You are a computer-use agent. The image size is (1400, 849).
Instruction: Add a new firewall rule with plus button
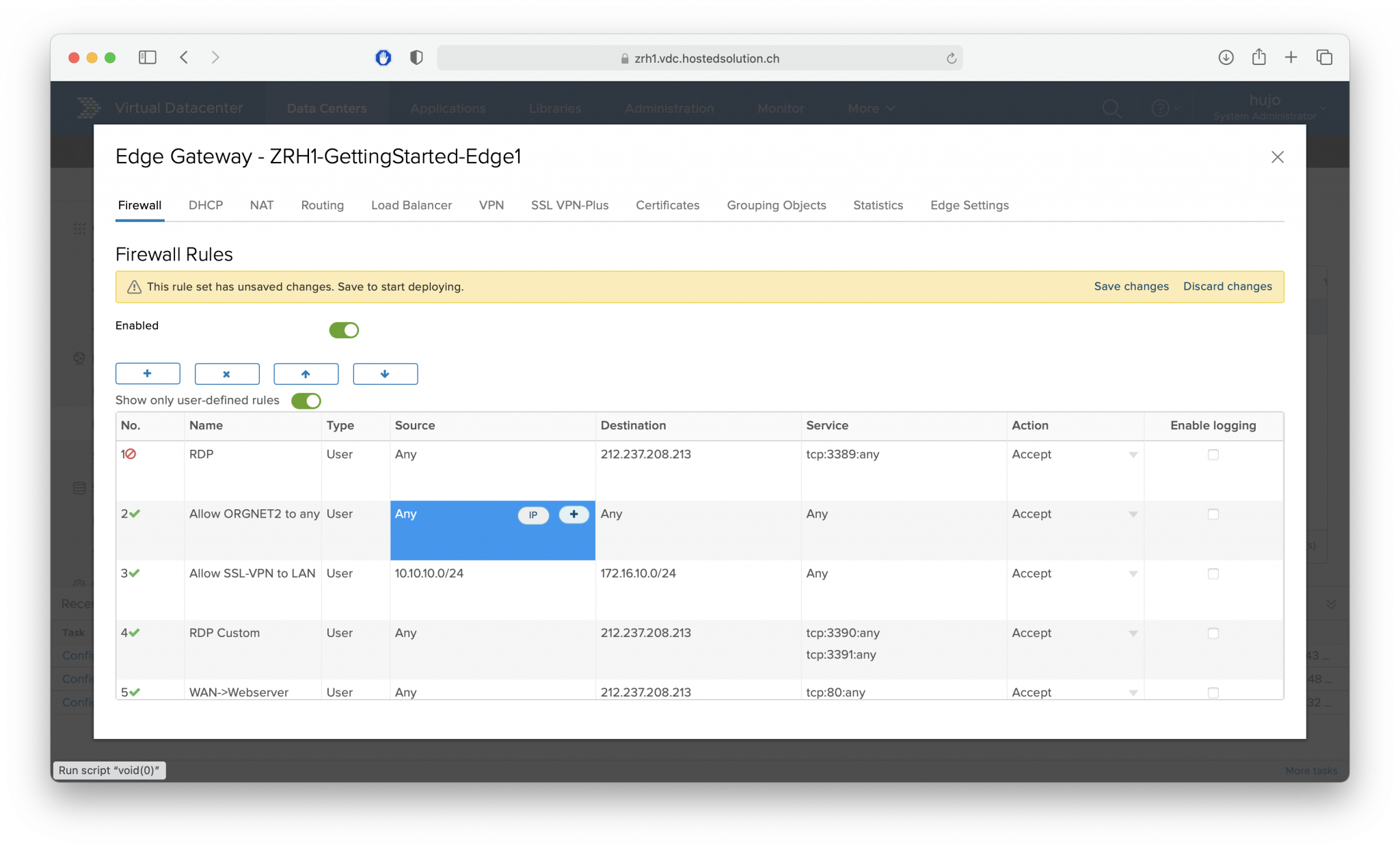coord(148,374)
